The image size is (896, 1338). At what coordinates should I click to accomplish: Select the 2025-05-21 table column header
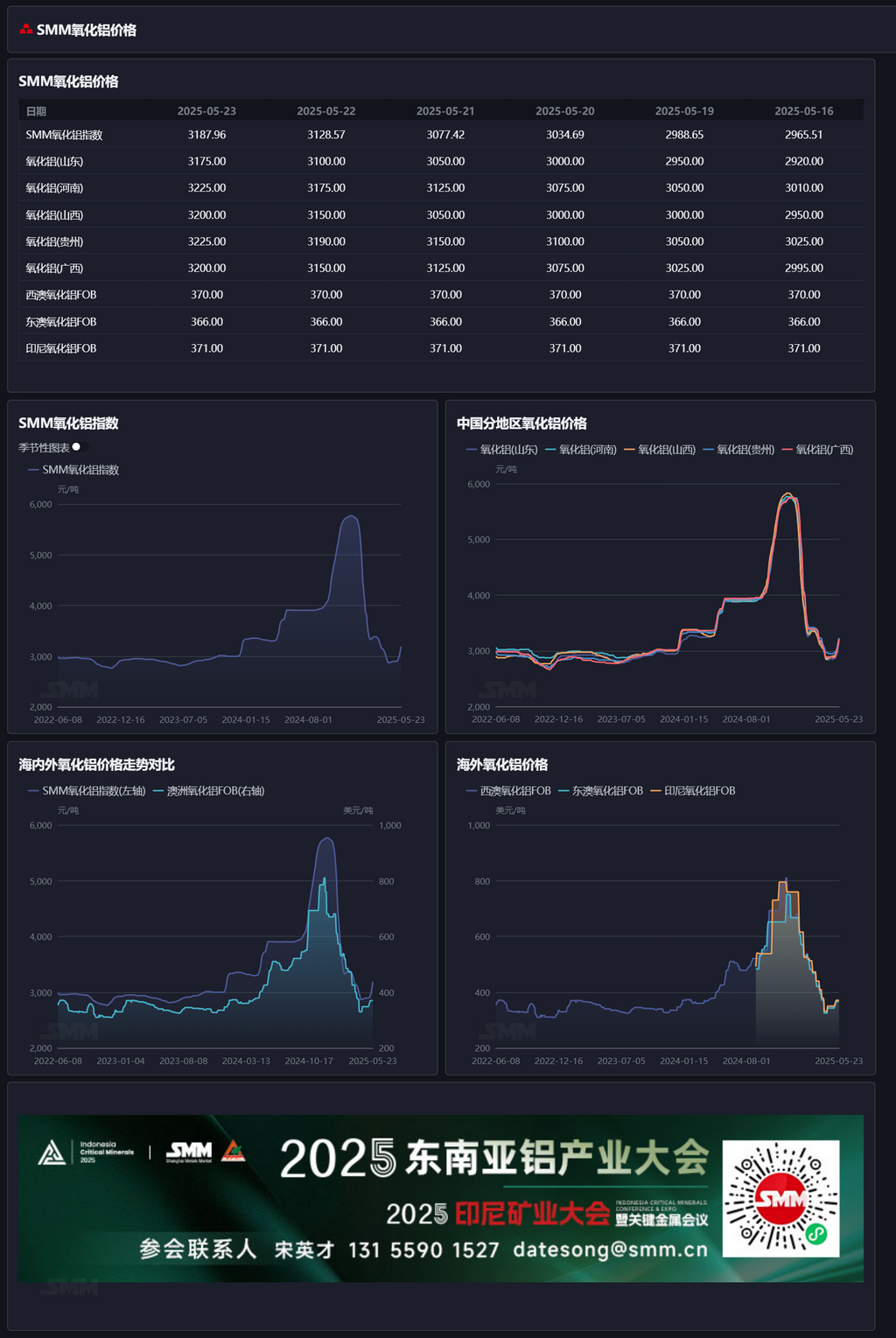(x=445, y=111)
